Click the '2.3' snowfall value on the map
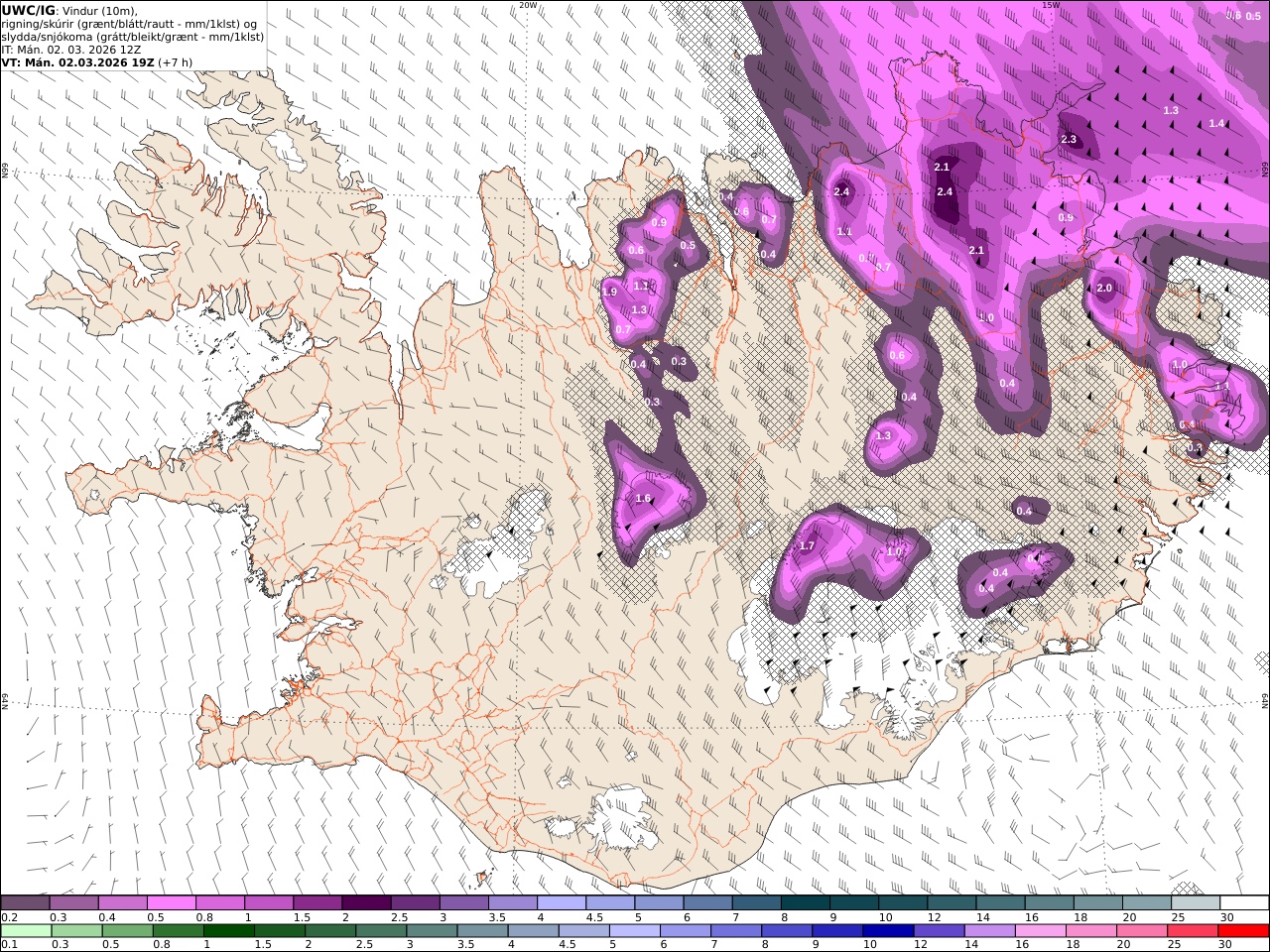 click(x=1069, y=140)
